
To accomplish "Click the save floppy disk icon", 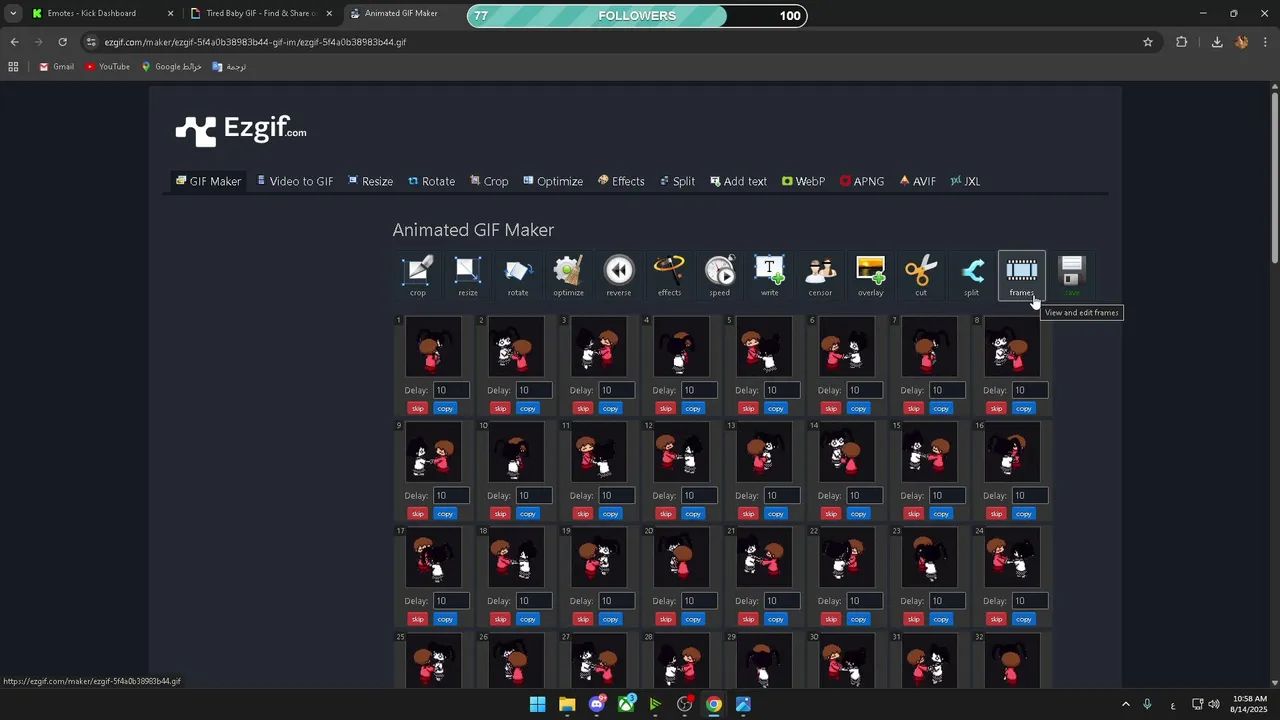I will (1072, 275).
